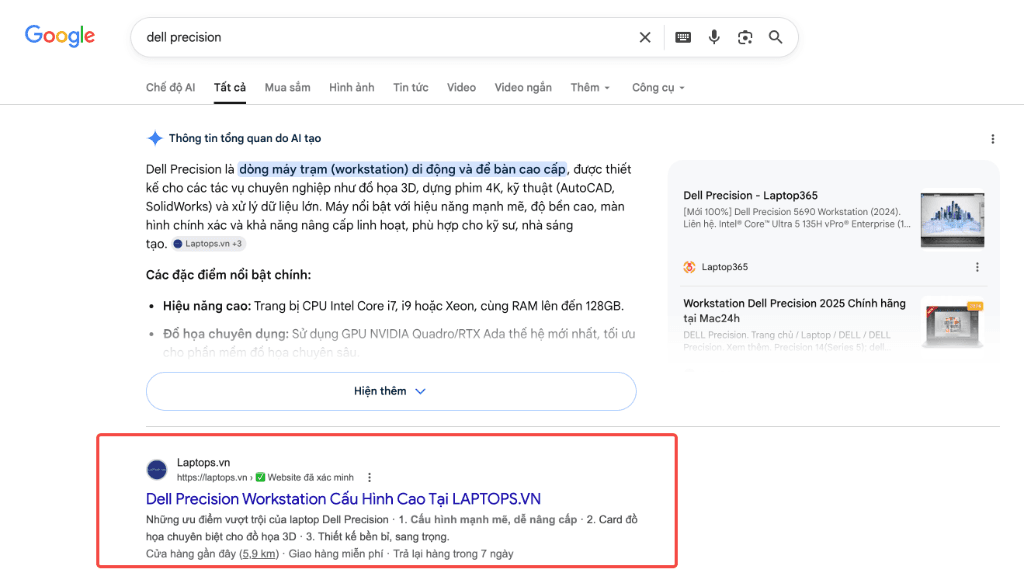Screen dimensions: 1024x577
Task: Click the Laptop365 card thumbnail image
Action: tap(952, 219)
